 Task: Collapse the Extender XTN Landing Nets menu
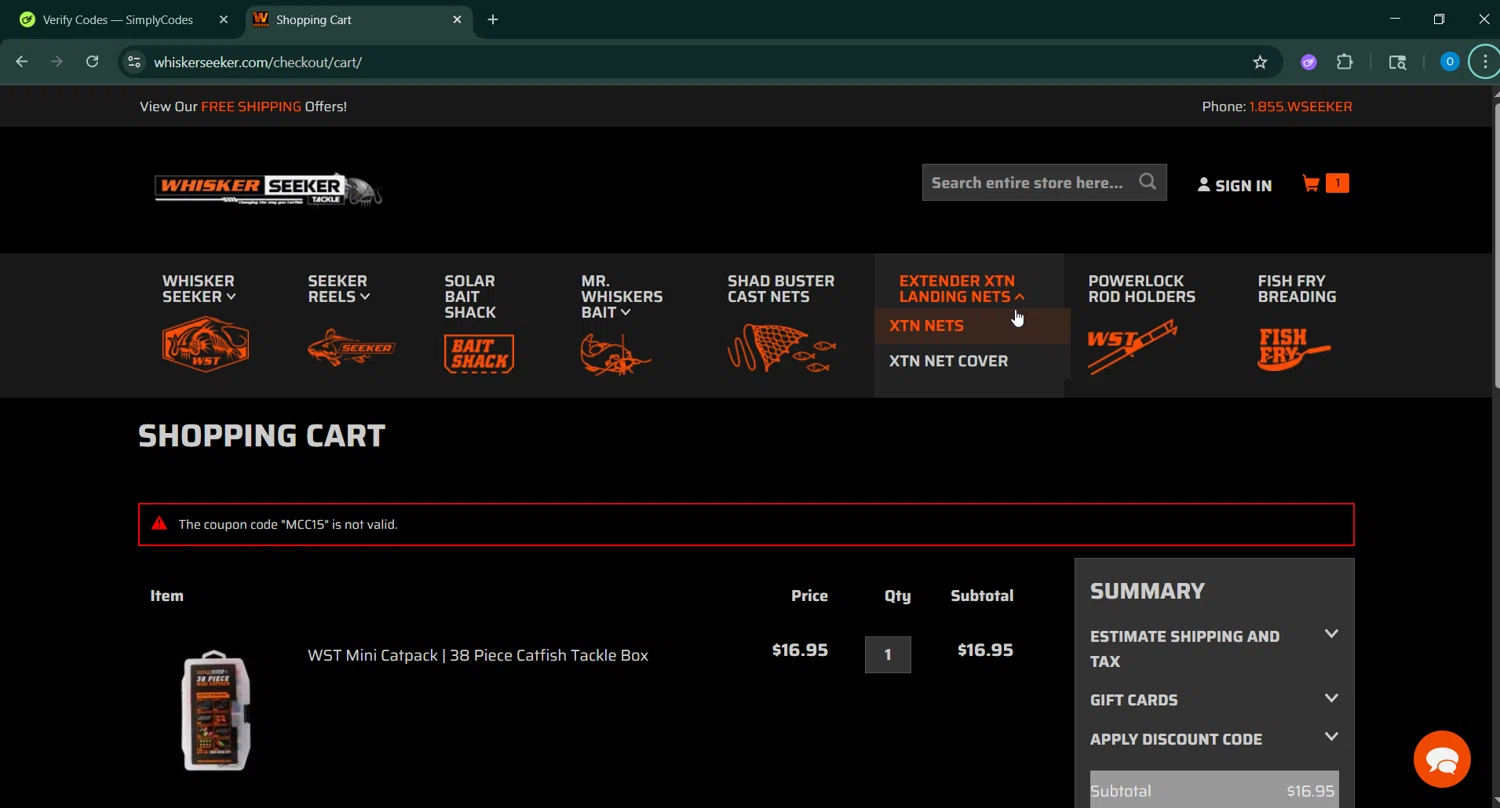[x=962, y=288]
